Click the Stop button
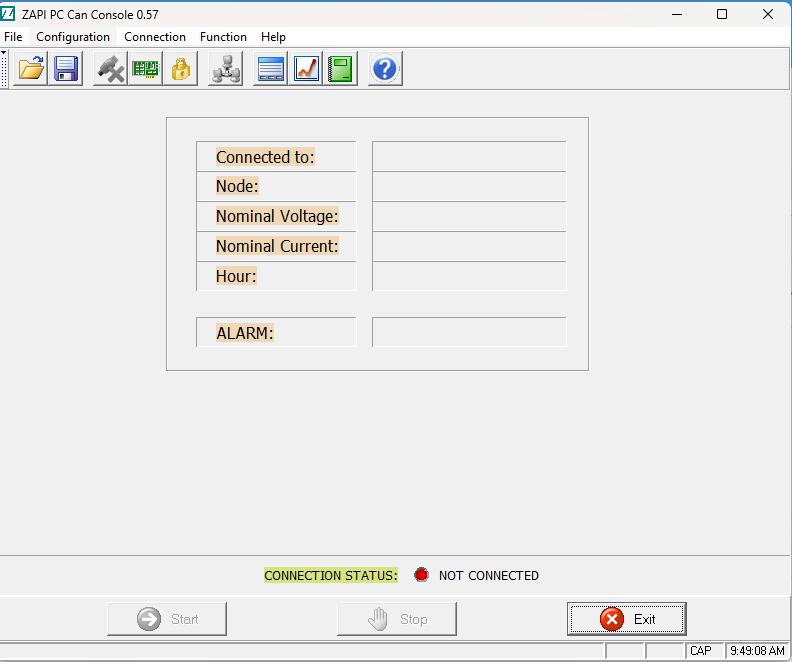The image size is (792, 662). coord(397,619)
